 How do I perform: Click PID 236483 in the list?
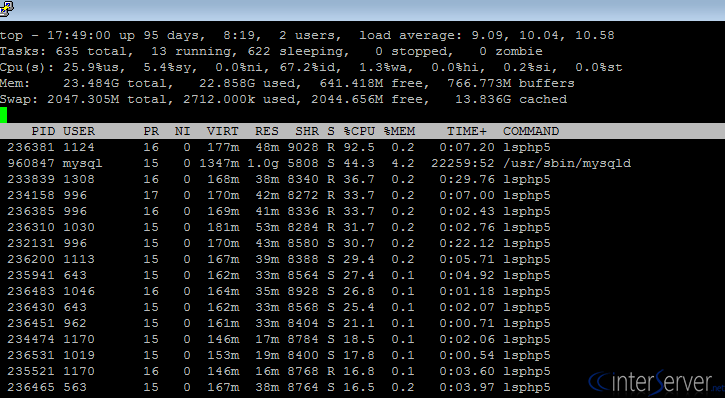31,291
